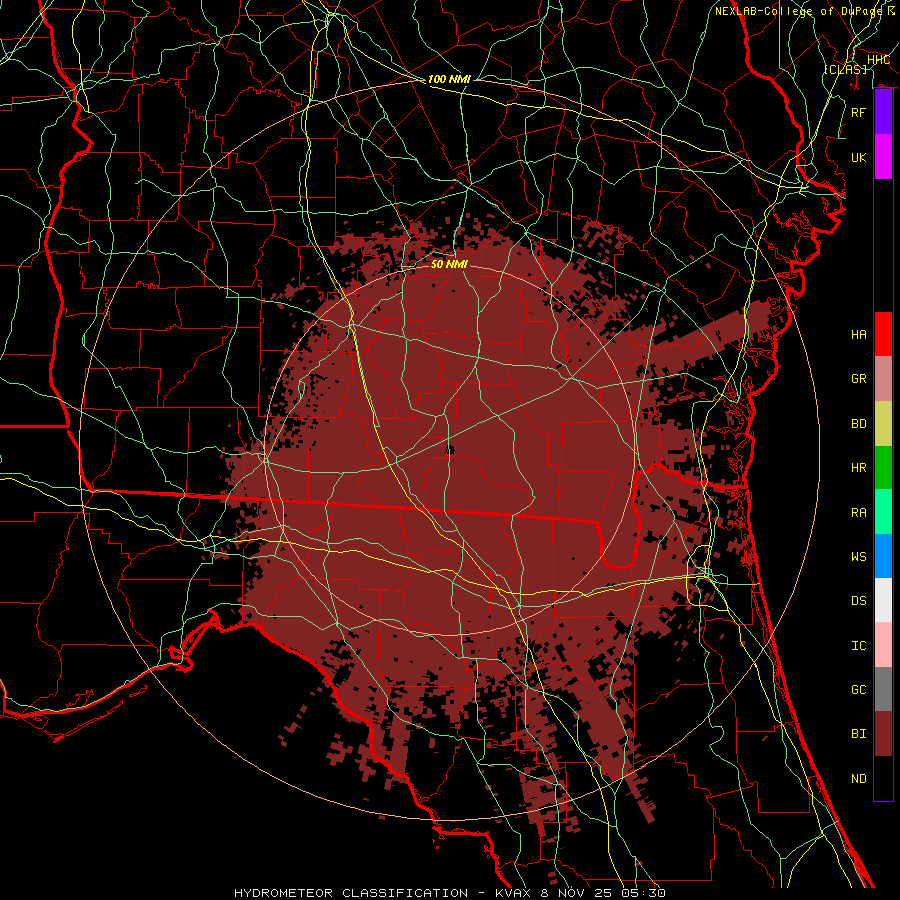The width and height of the screenshot is (900, 900).
Task: Select the BD yellow legend swatch
Action: coord(883,423)
